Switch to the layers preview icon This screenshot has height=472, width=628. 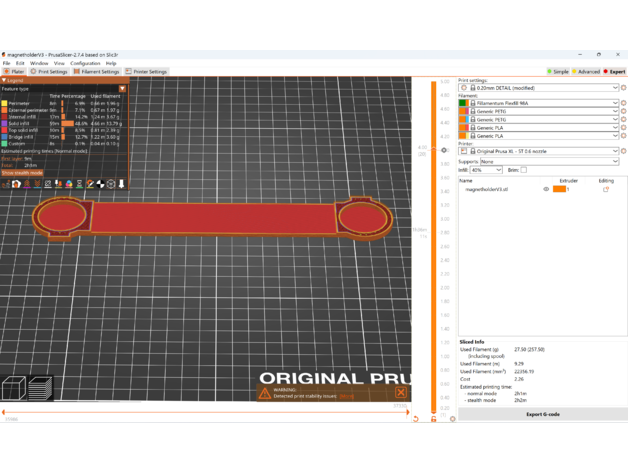pos(40,388)
